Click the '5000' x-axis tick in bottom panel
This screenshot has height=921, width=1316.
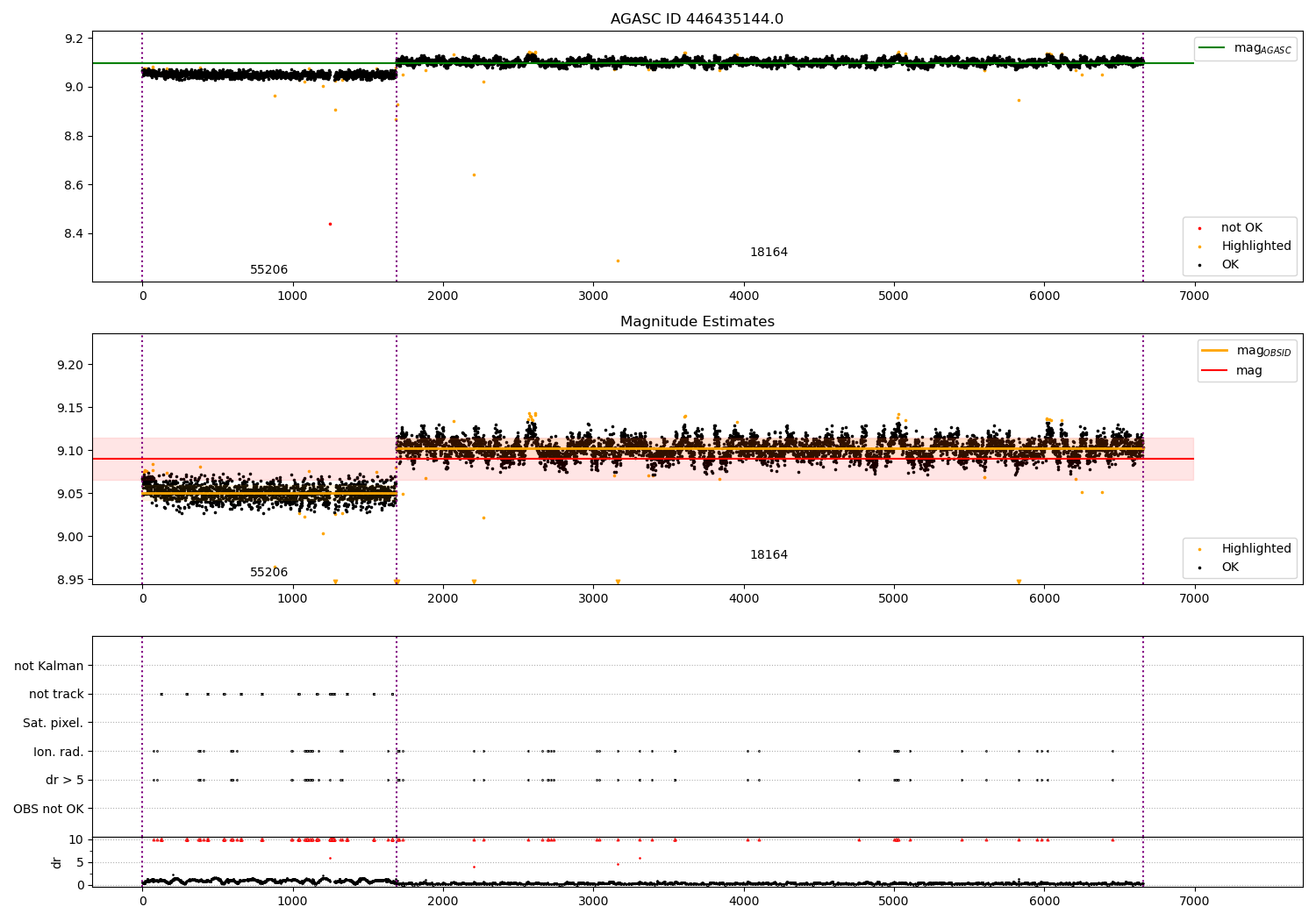pos(893,902)
